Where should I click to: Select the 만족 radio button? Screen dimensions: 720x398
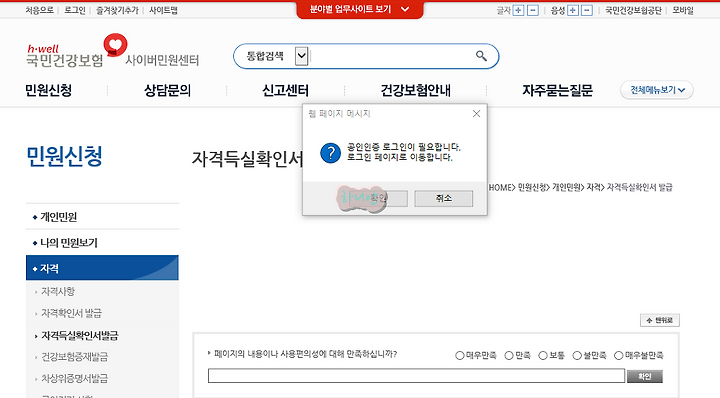(x=509, y=355)
